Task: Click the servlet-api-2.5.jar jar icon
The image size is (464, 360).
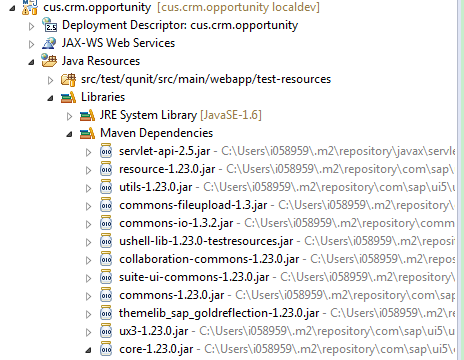Action: pos(106,151)
